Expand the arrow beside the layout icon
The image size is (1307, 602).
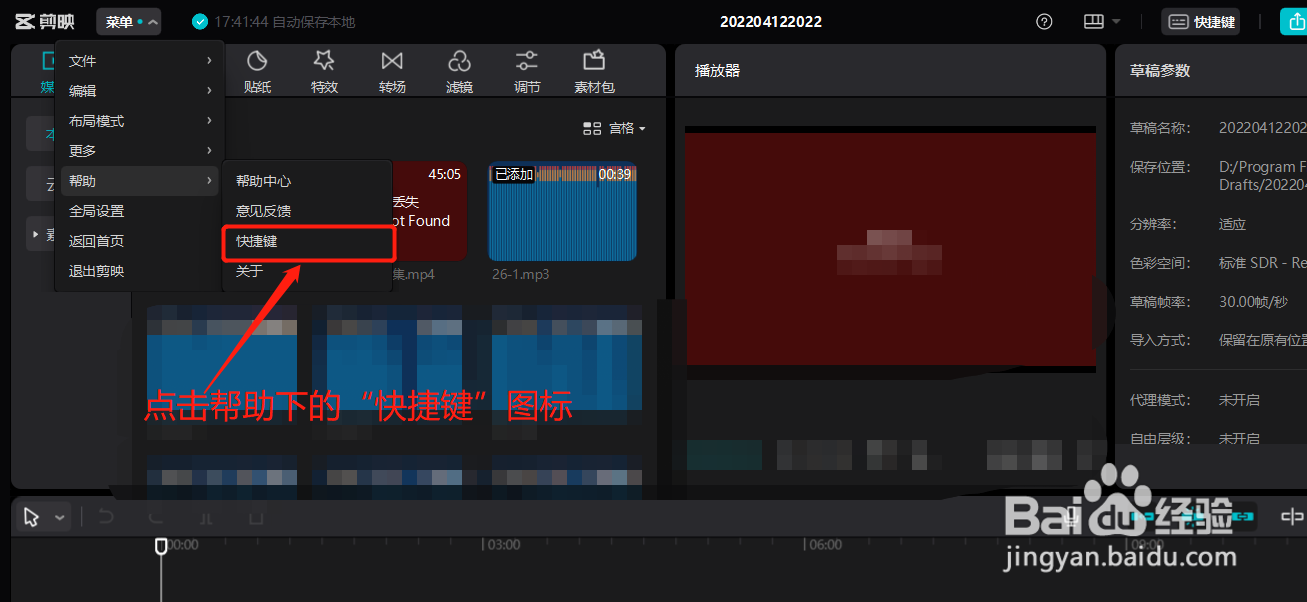click(x=1116, y=22)
